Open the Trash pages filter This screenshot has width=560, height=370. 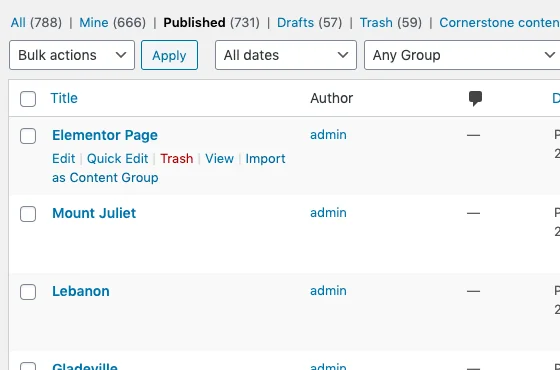[x=376, y=22]
